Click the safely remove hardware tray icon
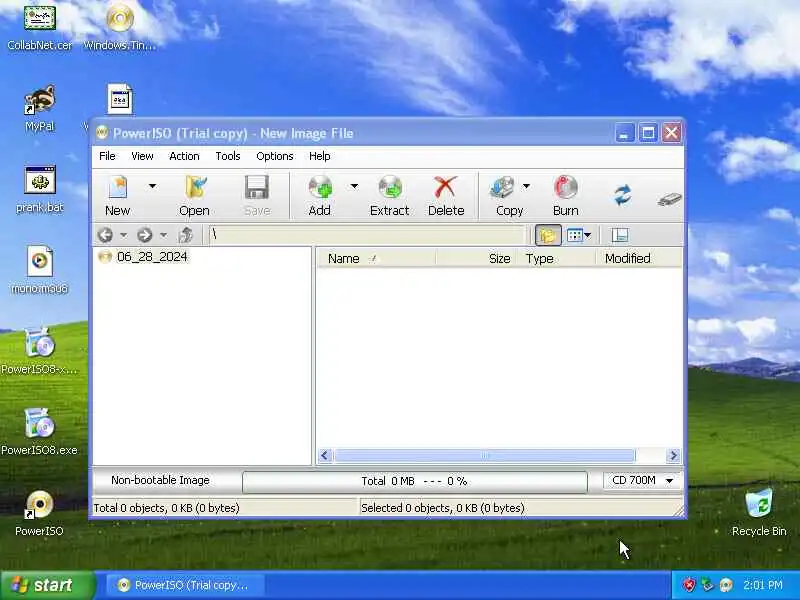The image size is (800, 600). click(708, 585)
